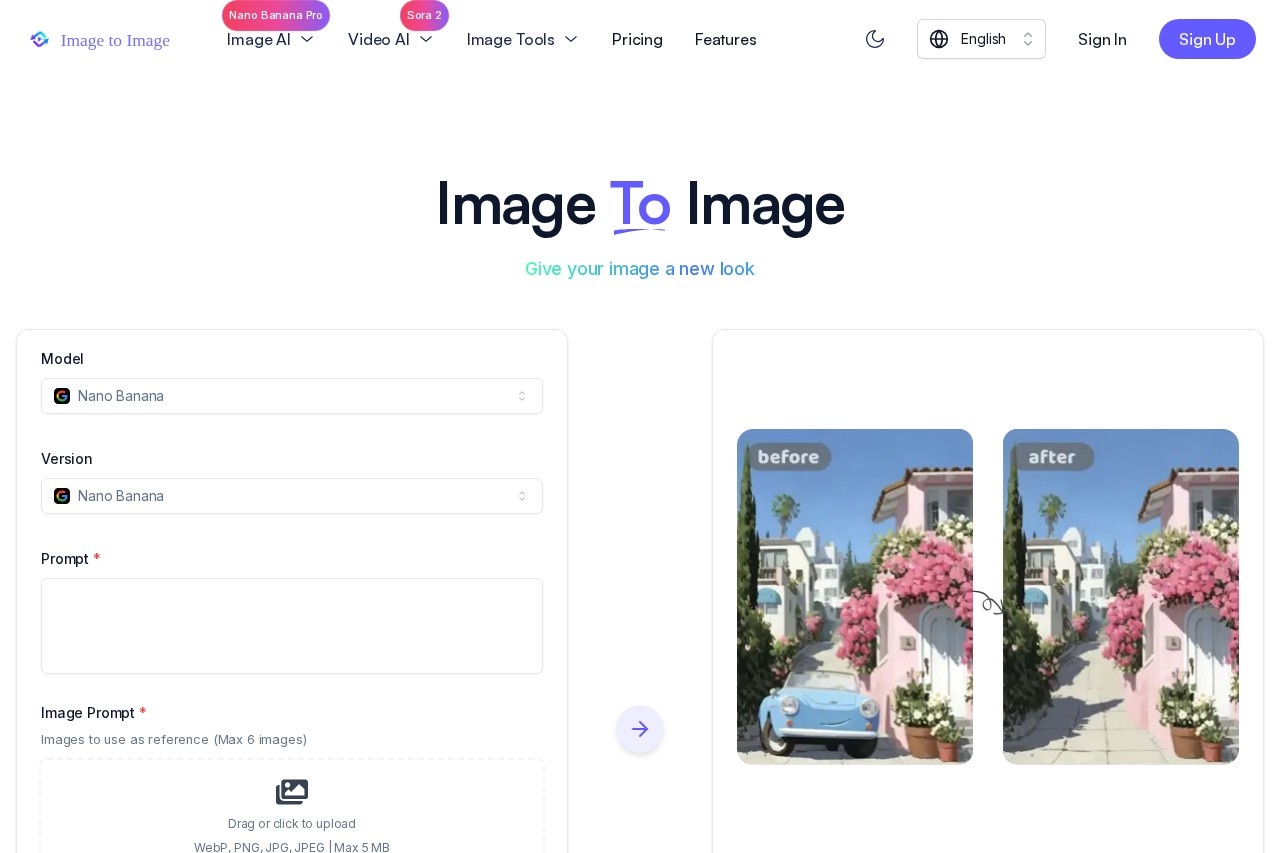Click the Sign In link
The height and width of the screenshot is (853, 1280).
point(1102,39)
